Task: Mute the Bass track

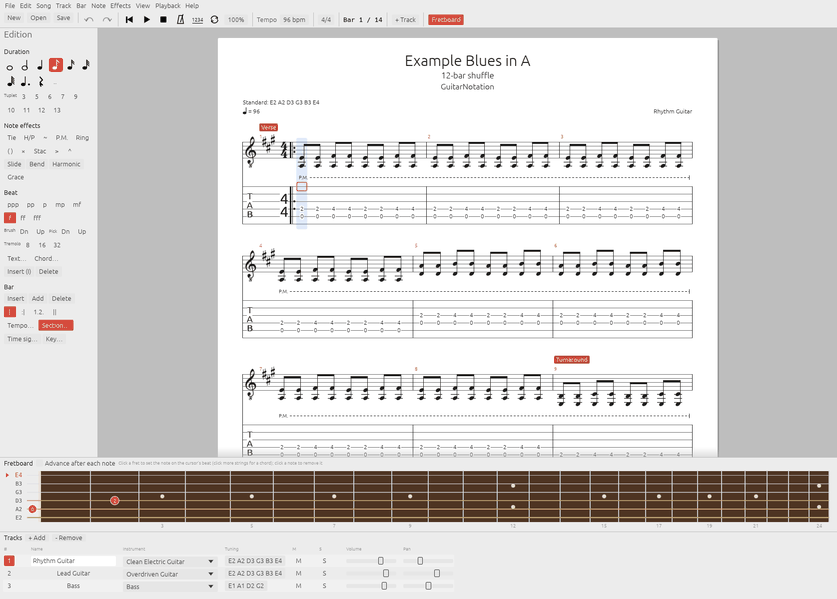Action: point(298,586)
